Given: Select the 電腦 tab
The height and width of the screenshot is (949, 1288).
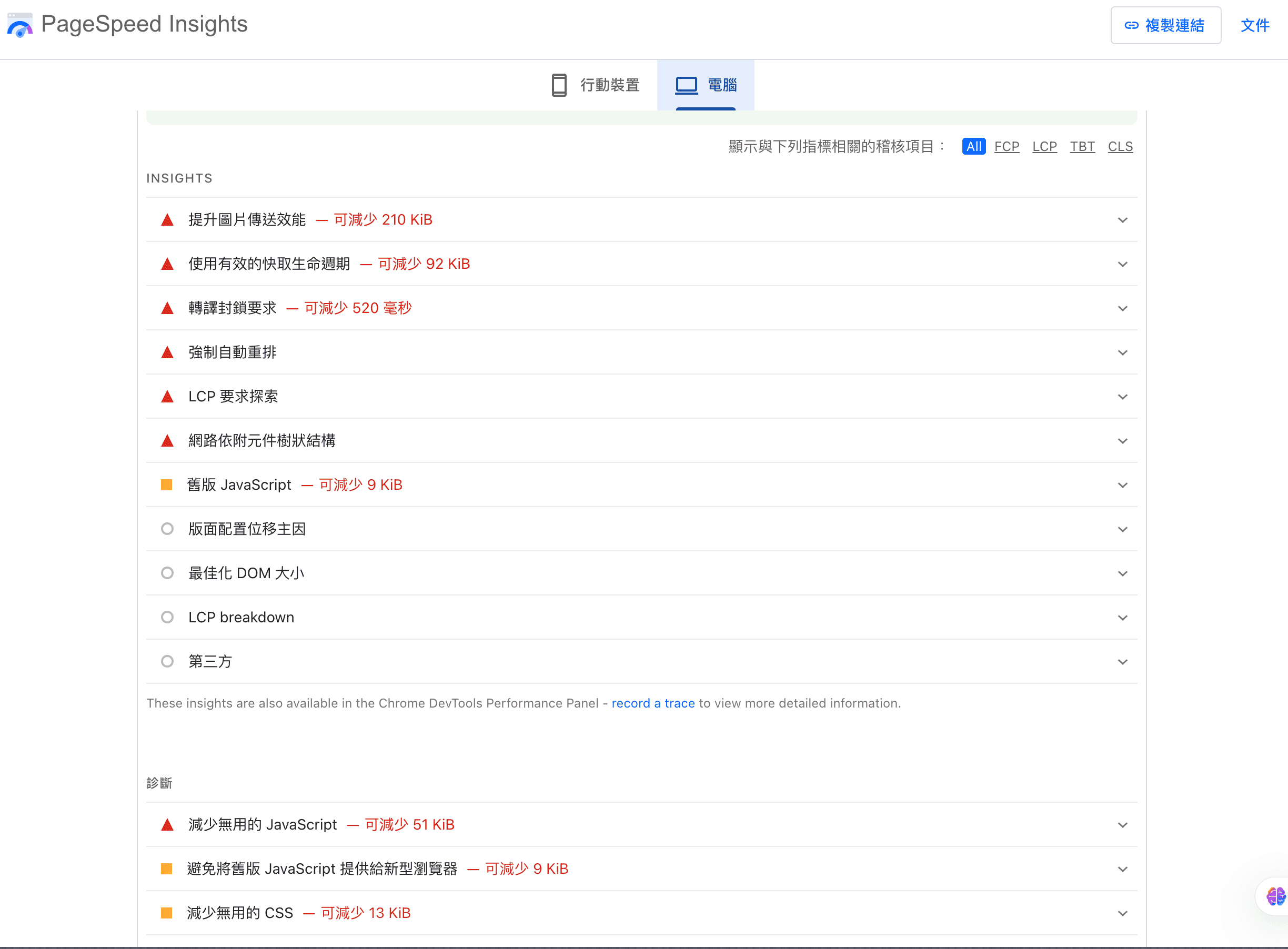Looking at the screenshot, I should pyautogui.click(x=706, y=85).
